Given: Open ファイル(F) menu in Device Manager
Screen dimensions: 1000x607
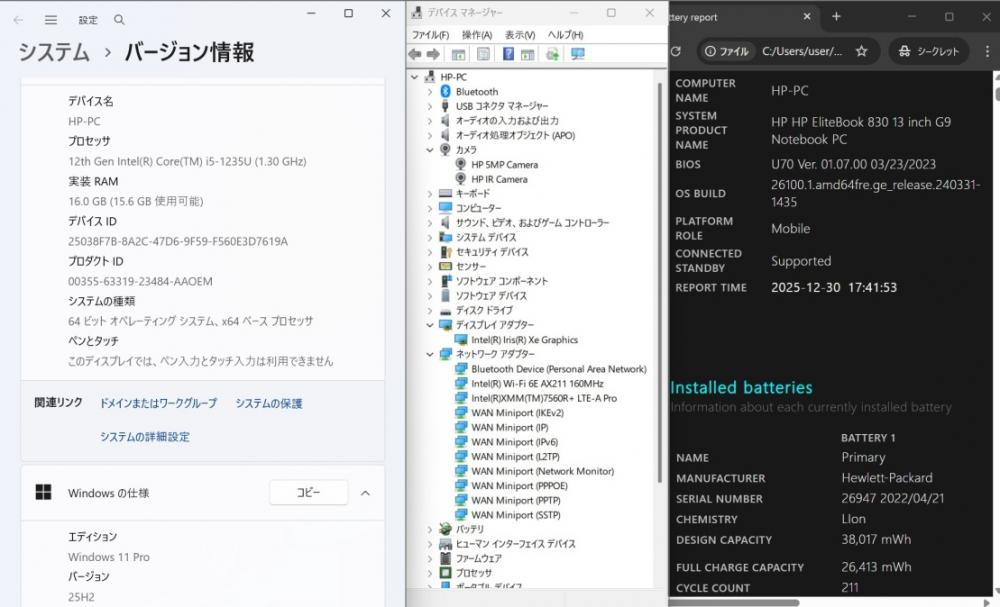Looking at the screenshot, I should coord(430,34).
